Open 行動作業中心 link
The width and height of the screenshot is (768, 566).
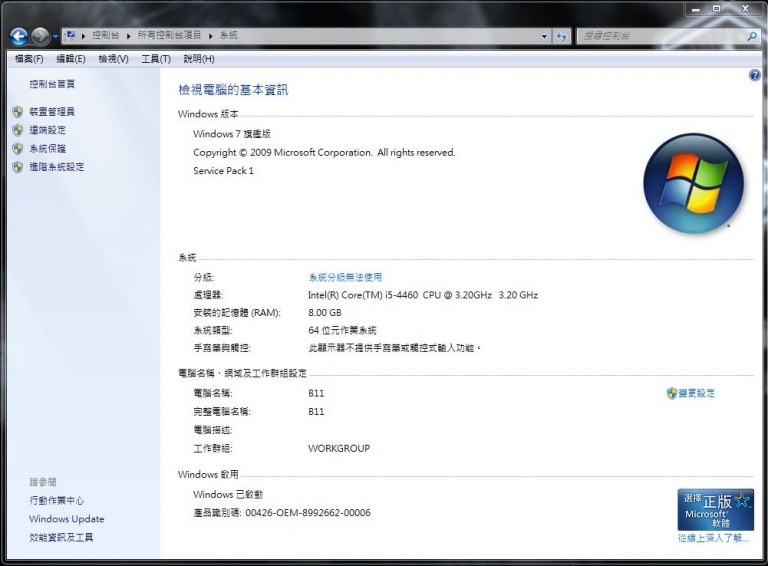pyautogui.click(x=56, y=500)
